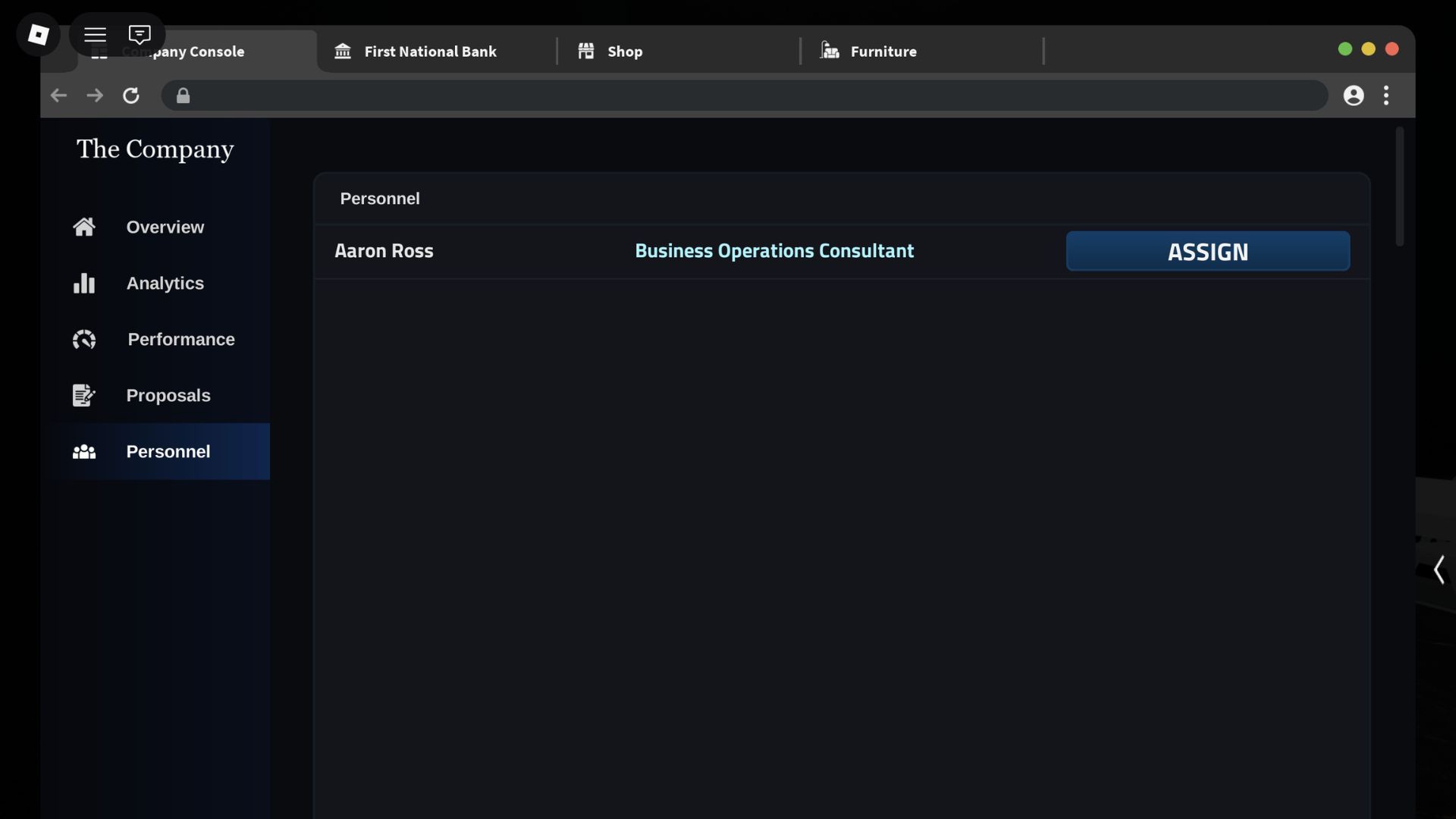Click the Proposals document icon
Image resolution: width=1456 pixels, height=819 pixels.
pyautogui.click(x=84, y=395)
